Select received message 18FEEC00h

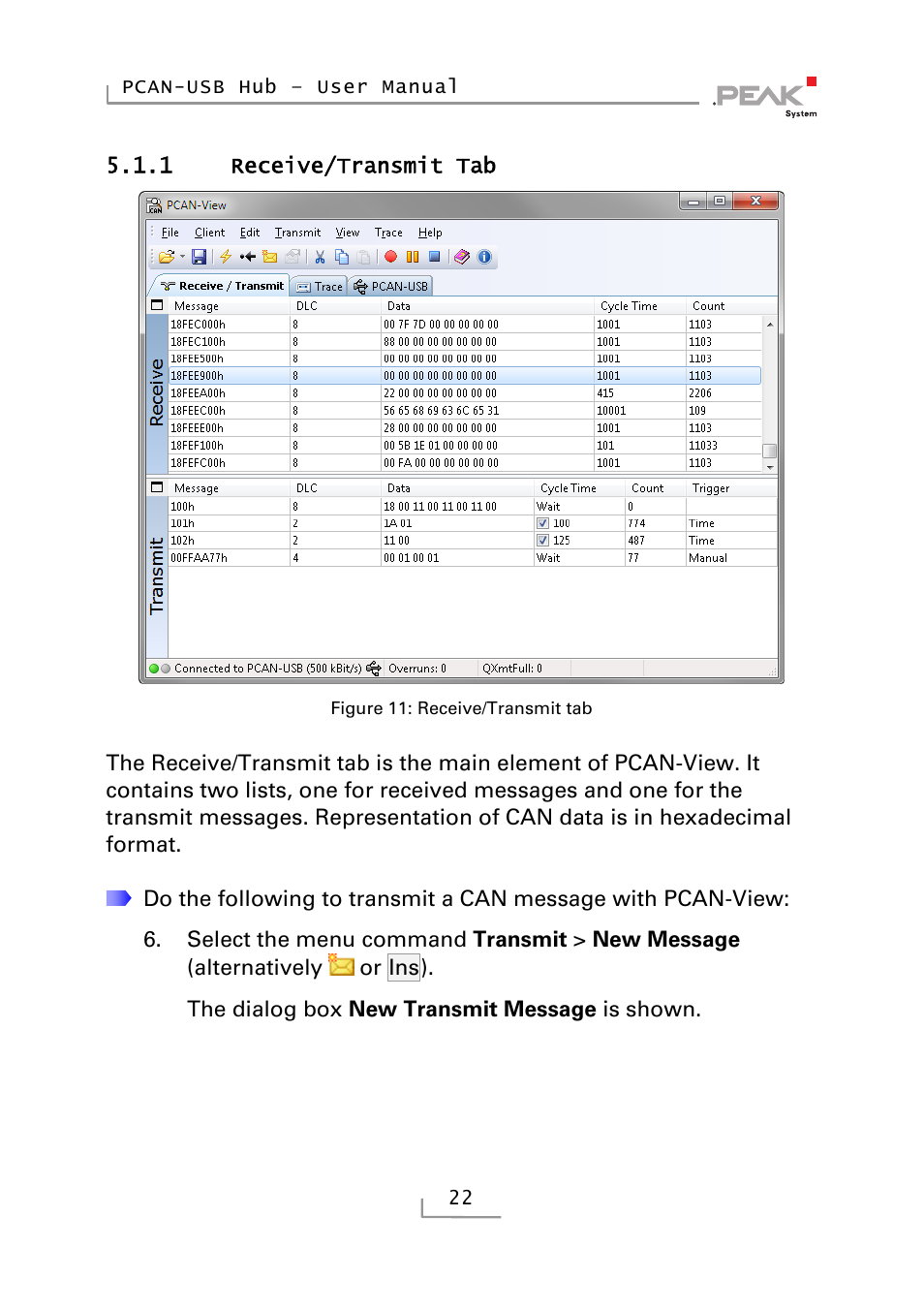pos(466,411)
